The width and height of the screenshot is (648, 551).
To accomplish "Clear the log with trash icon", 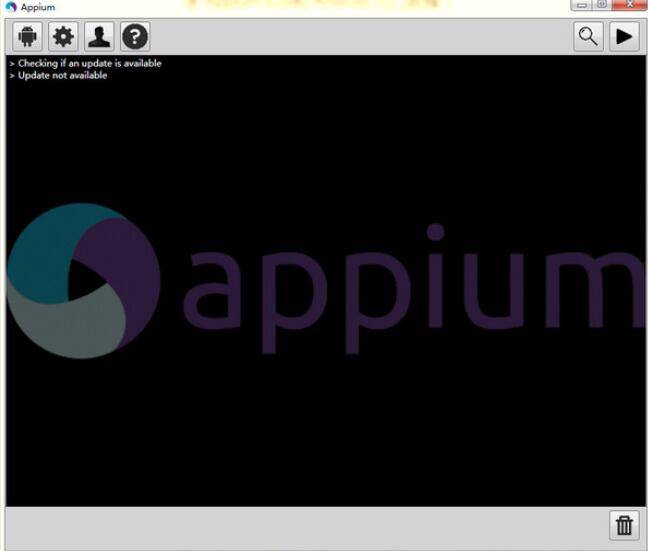I will point(624,525).
